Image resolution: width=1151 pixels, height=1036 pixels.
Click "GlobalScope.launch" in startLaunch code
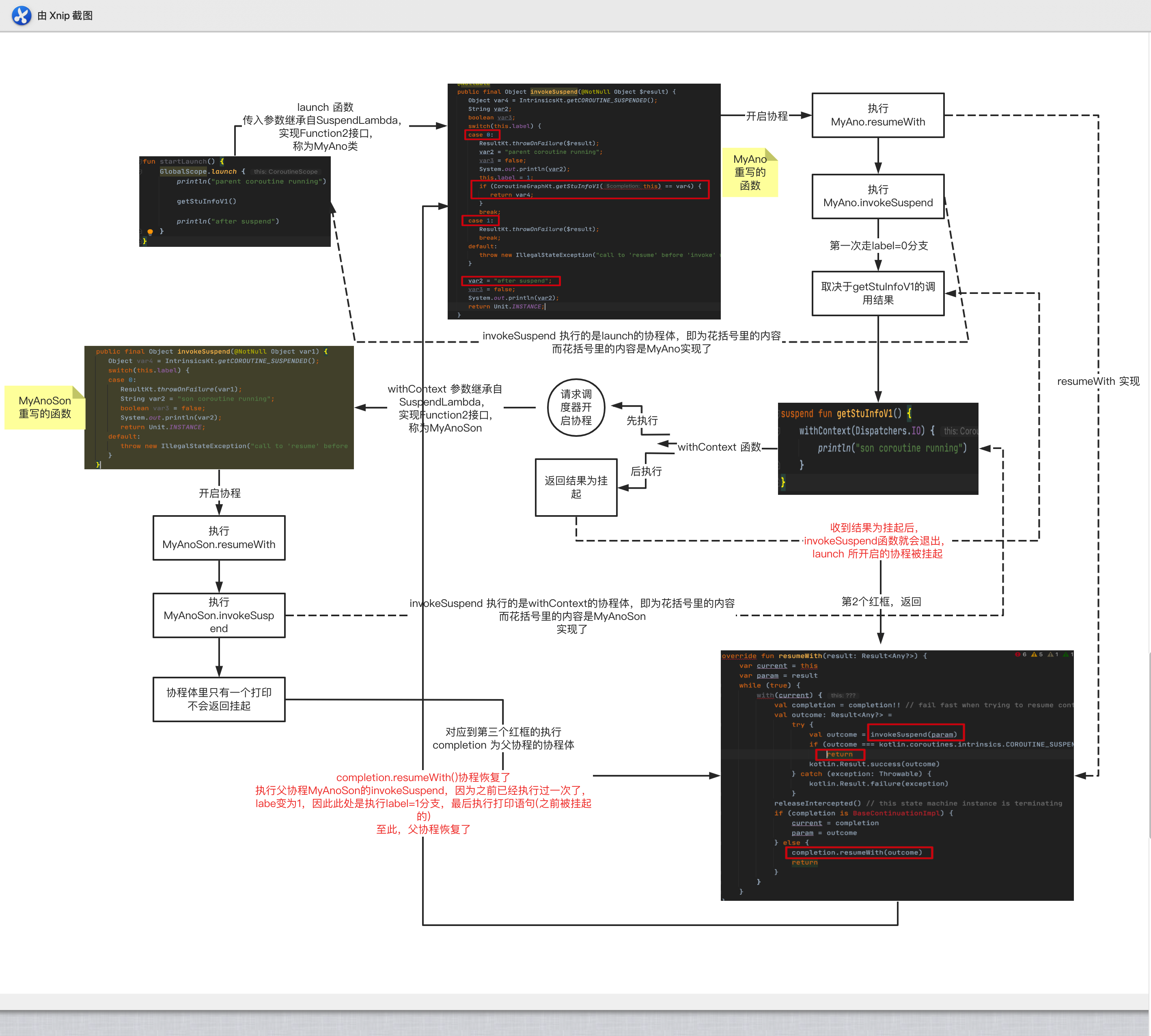198,171
